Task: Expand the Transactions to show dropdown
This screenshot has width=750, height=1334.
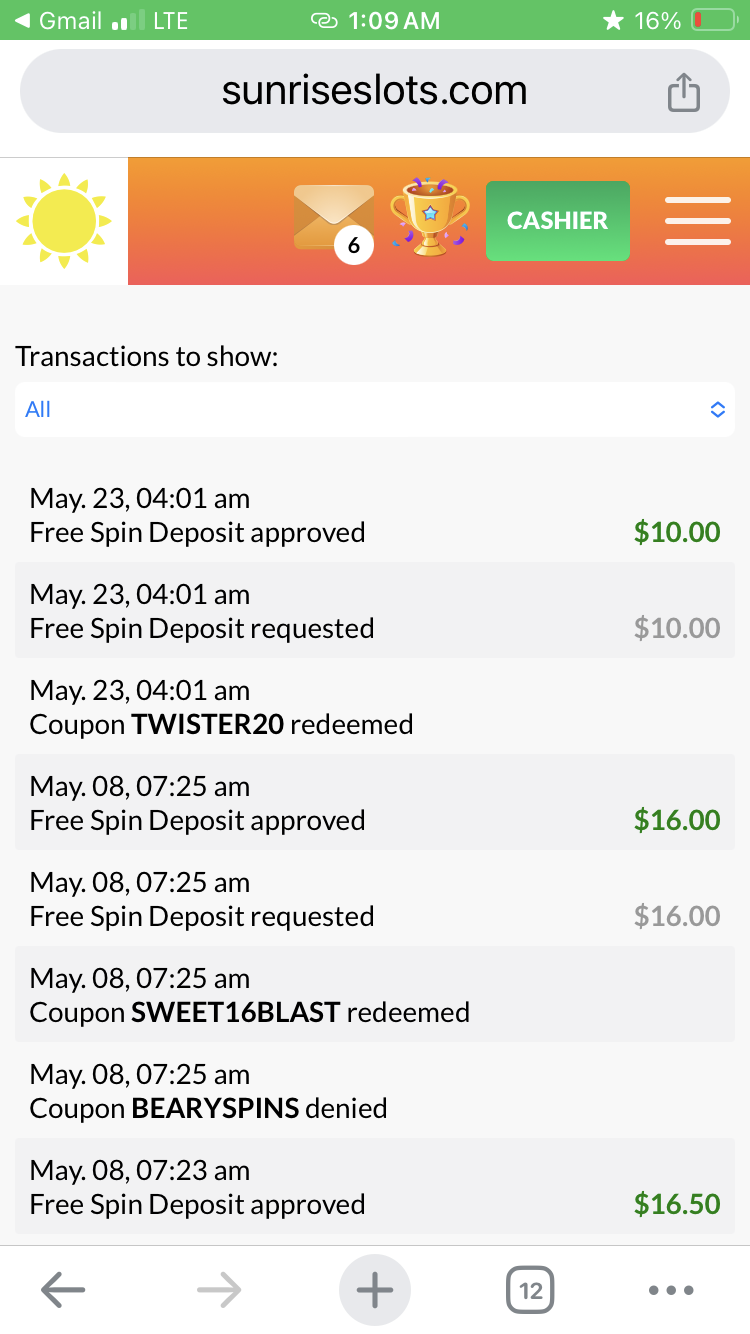Action: [x=375, y=409]
